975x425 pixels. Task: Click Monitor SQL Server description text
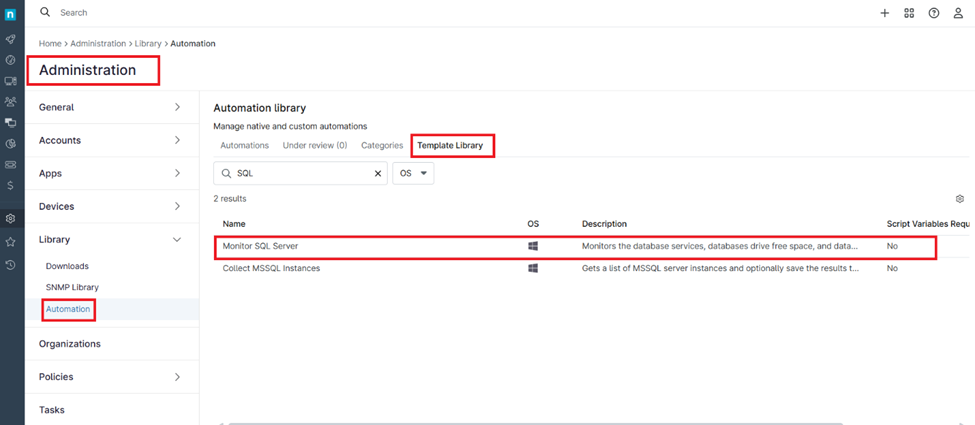pos(720,246)
